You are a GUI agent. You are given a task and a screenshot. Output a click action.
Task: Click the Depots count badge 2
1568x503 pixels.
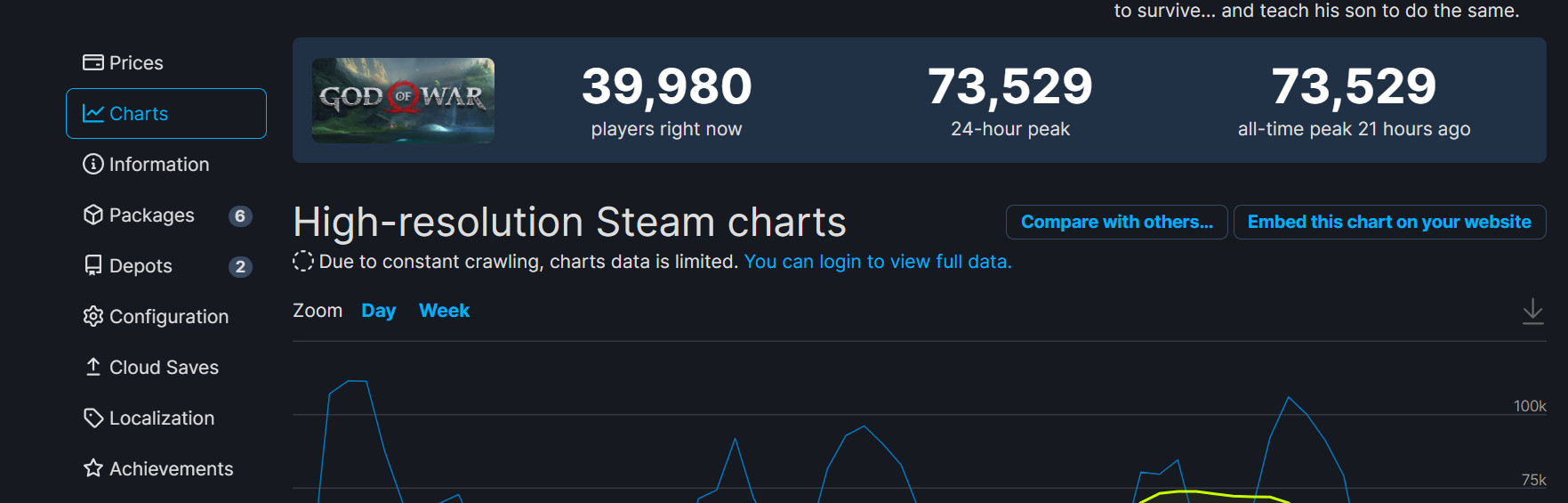coord(240,266)
